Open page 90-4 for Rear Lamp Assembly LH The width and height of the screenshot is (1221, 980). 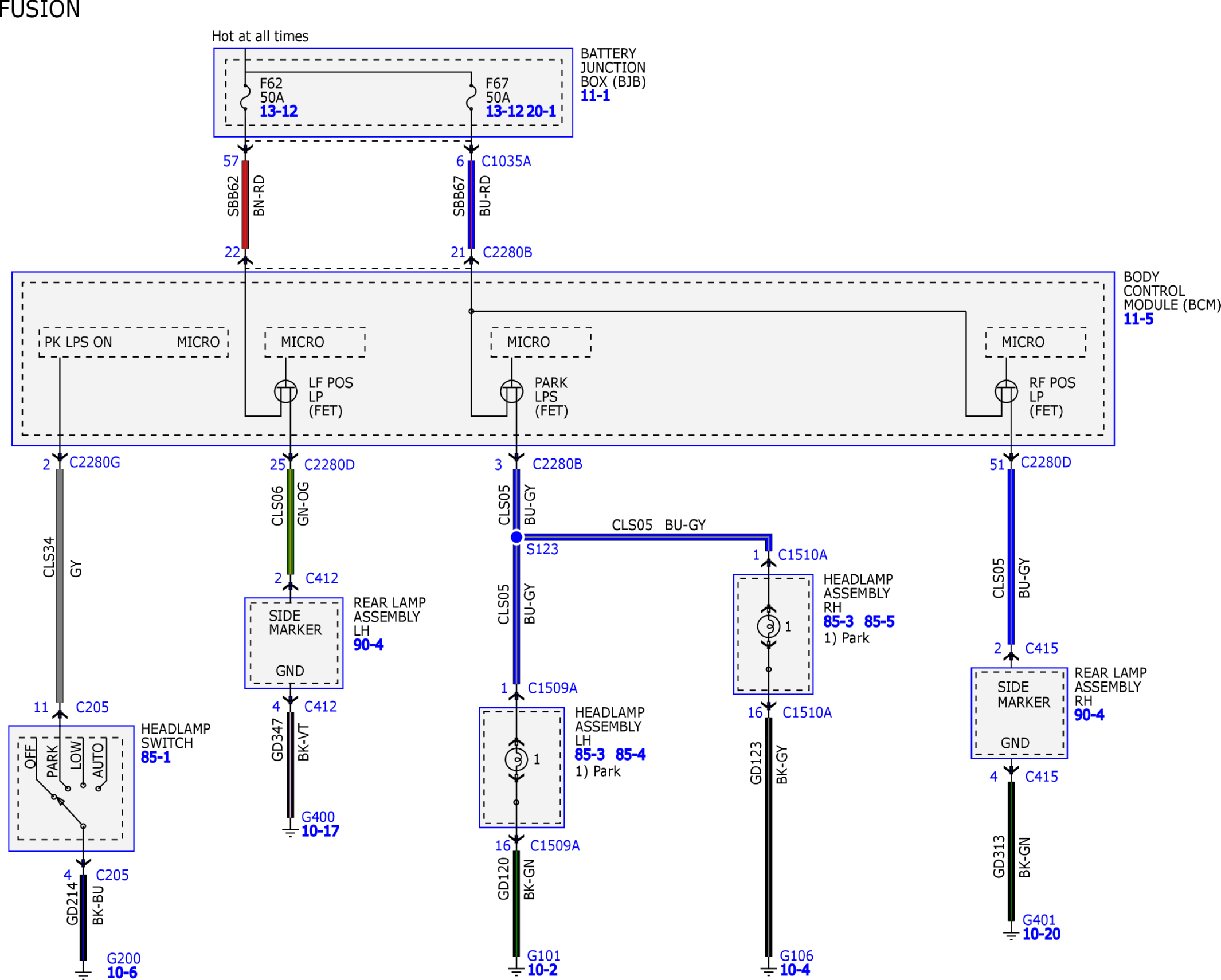(368, 645)
